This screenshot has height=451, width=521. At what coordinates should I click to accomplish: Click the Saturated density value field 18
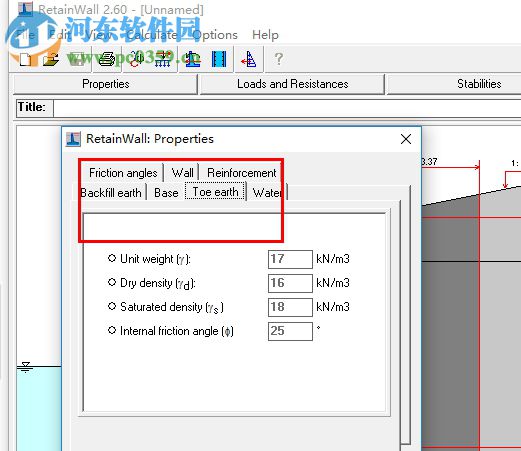point(290,307)
